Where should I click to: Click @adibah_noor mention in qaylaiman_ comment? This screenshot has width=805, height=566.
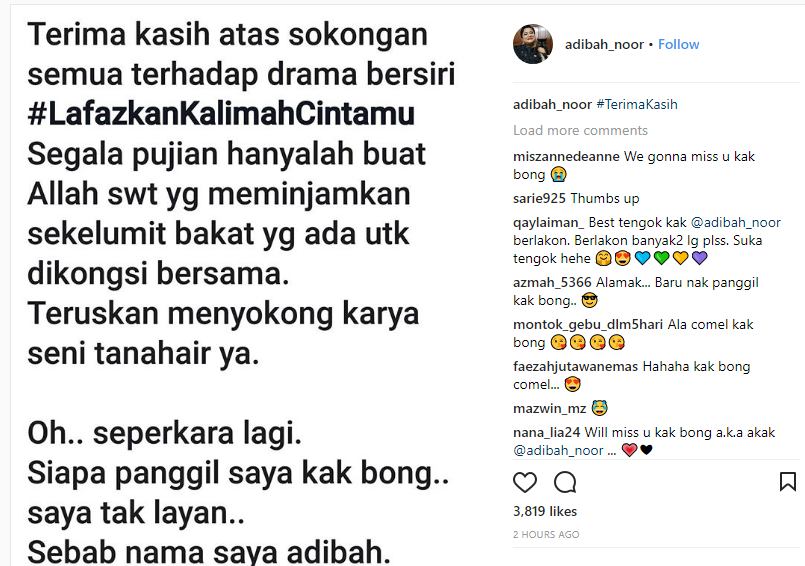click(735, 223)
